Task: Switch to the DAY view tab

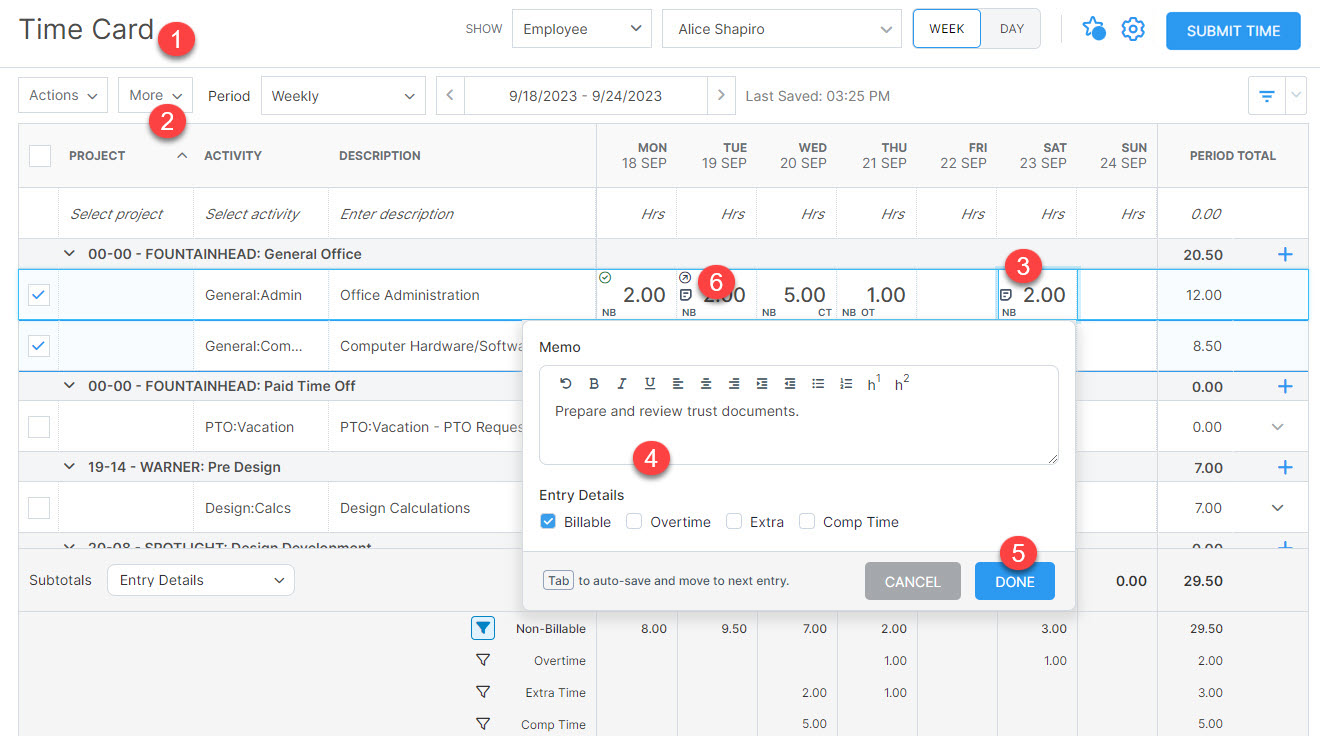Action: click(x=1010, y=29)
